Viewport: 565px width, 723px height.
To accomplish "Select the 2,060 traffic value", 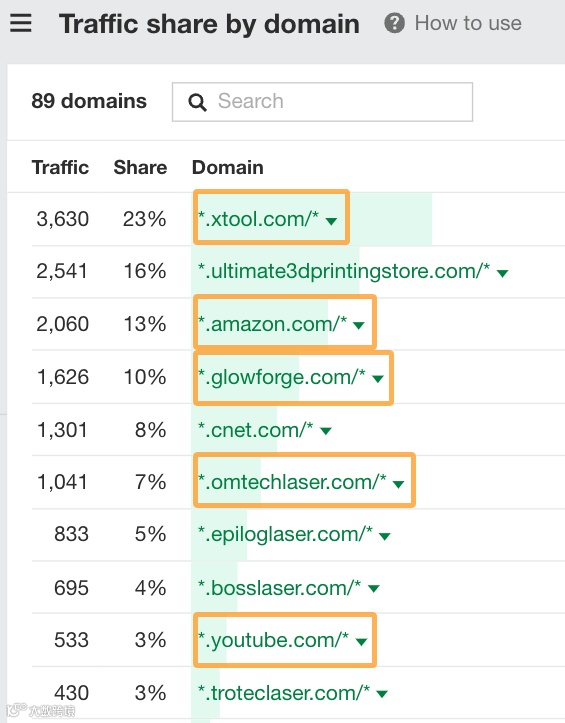I will pyautogui.click(x=62, y=324).
